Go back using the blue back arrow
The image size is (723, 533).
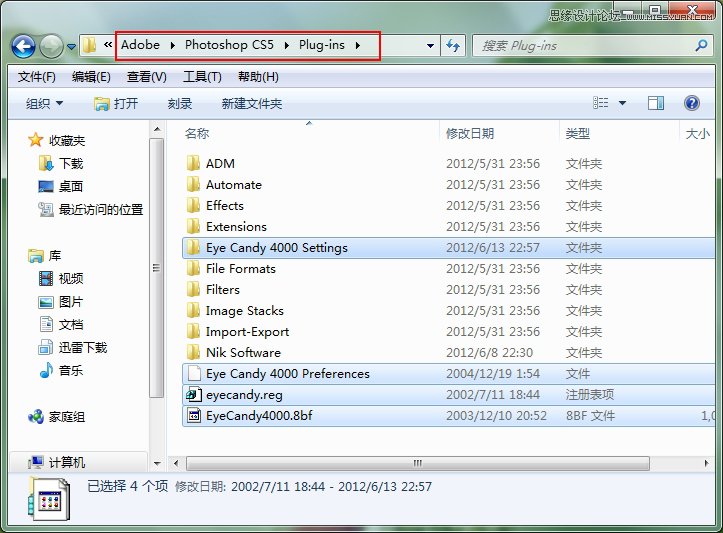point(24,46)
